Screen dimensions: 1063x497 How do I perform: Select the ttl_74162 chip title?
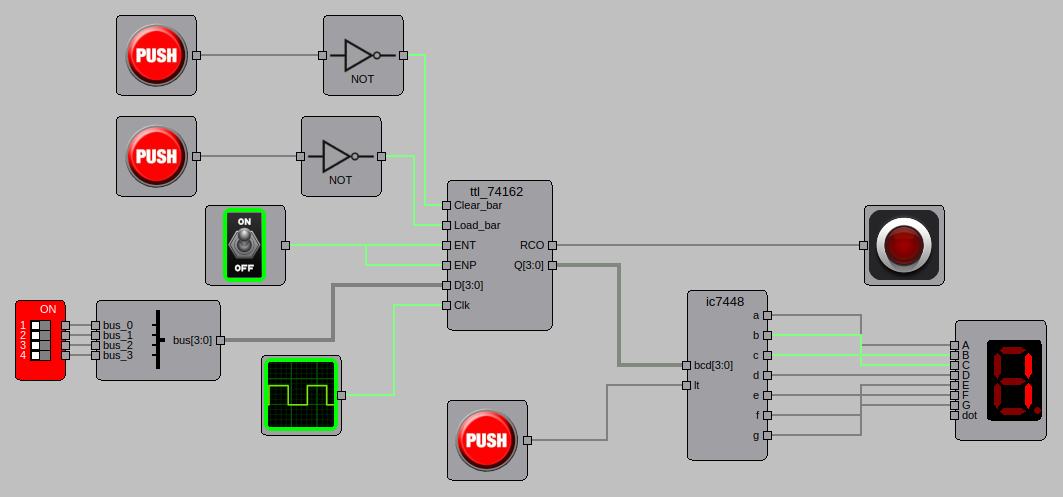[x=496, y=192]
